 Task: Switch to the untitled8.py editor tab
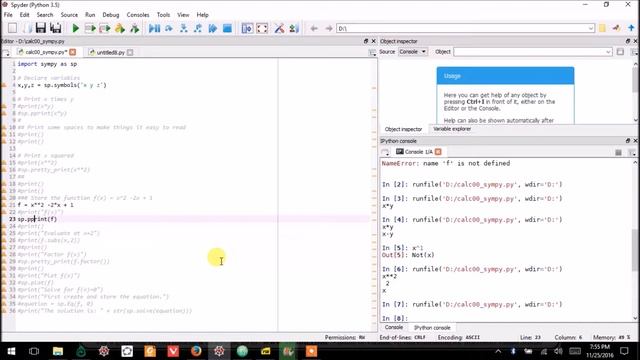point(111,52)
